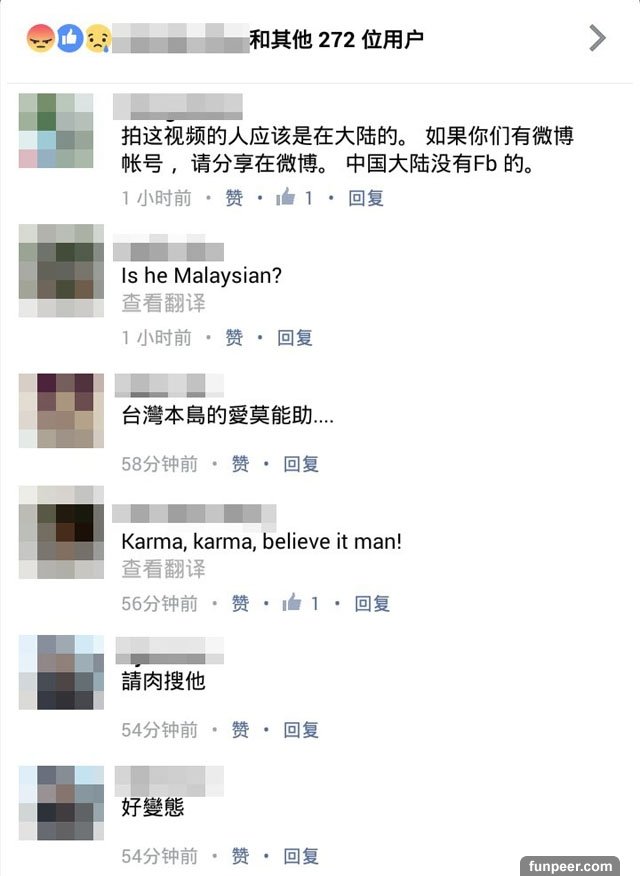Open avatar of first Weibo comment author

point(56,130)
